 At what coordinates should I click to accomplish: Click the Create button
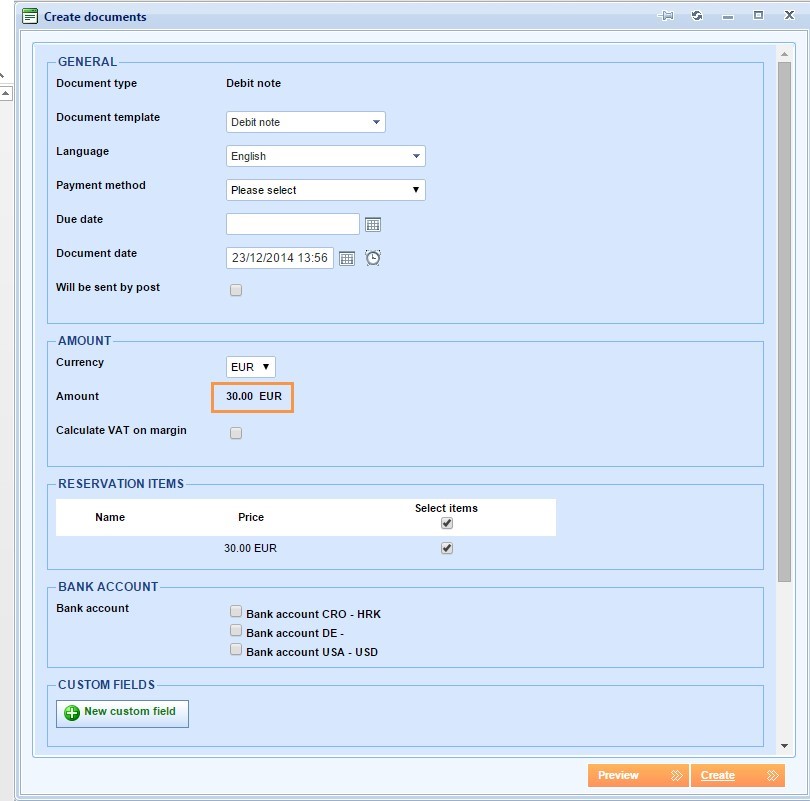pyautogui.click(x=738, y=775)
